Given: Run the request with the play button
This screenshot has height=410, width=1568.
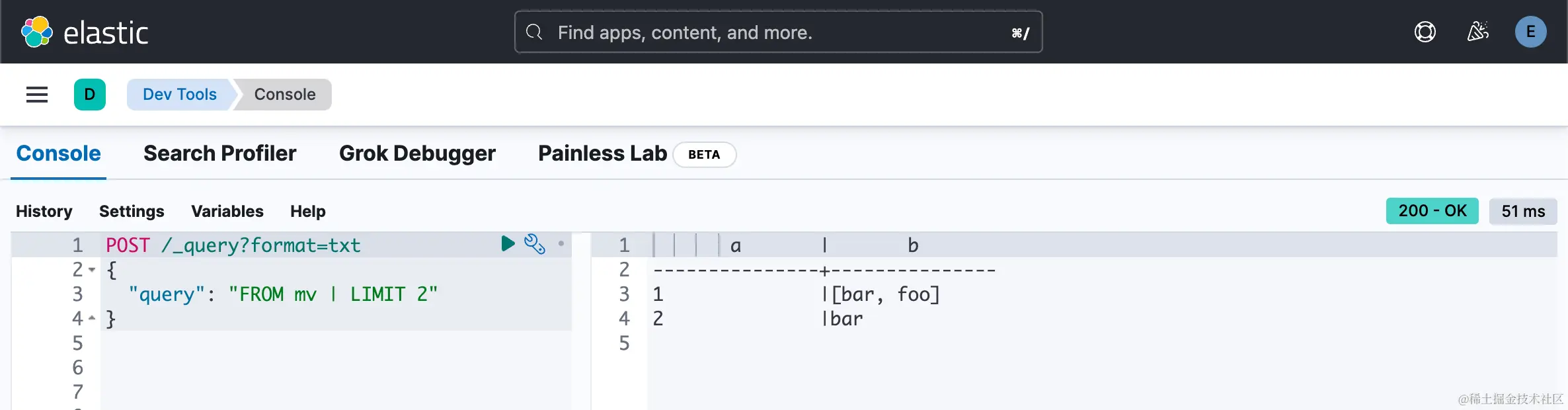Looking at the screenshot, I should tap(508, 244).
